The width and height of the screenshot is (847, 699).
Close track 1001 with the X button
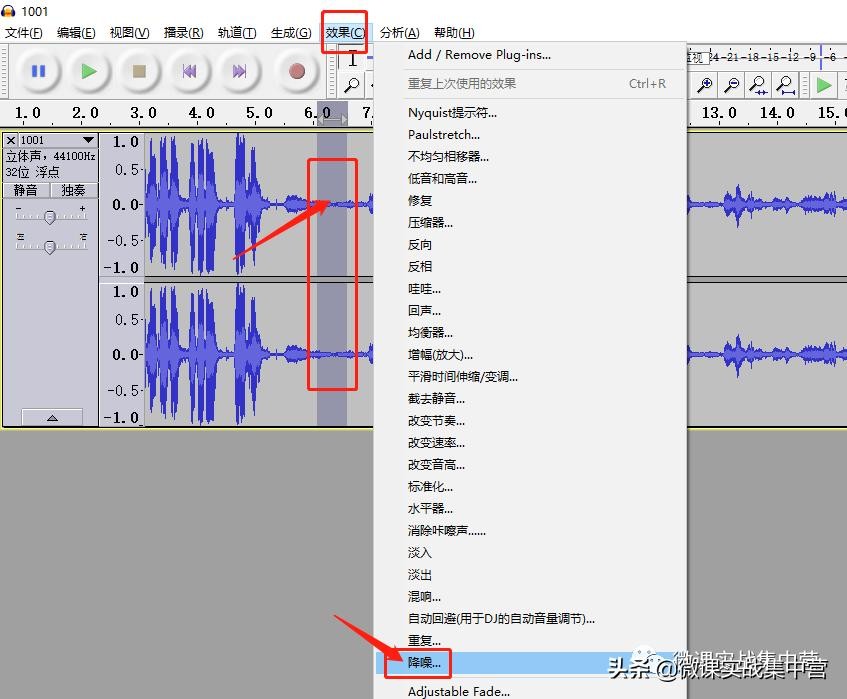(x=10, y=140)
